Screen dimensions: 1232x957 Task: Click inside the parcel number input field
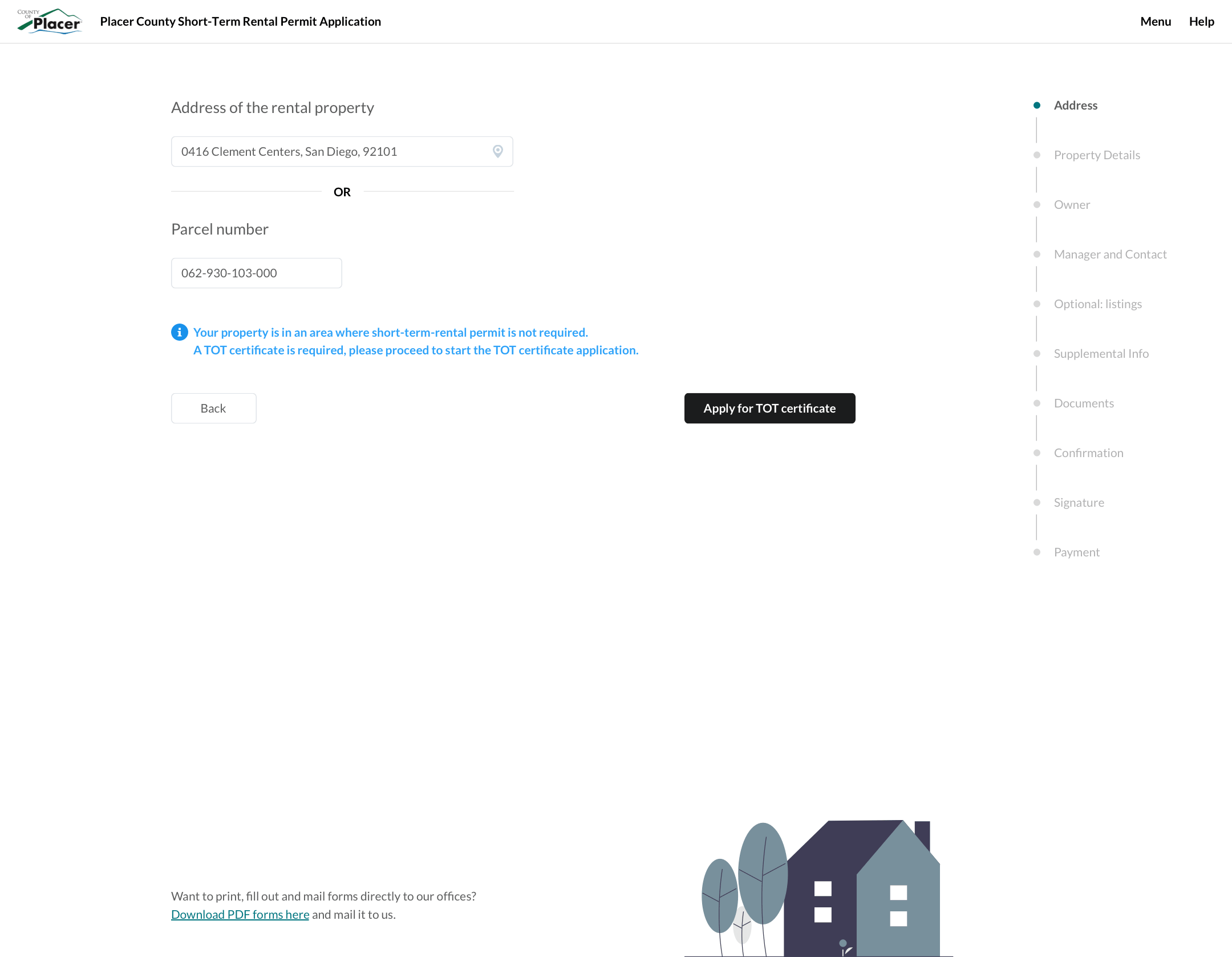pos(256,273)
